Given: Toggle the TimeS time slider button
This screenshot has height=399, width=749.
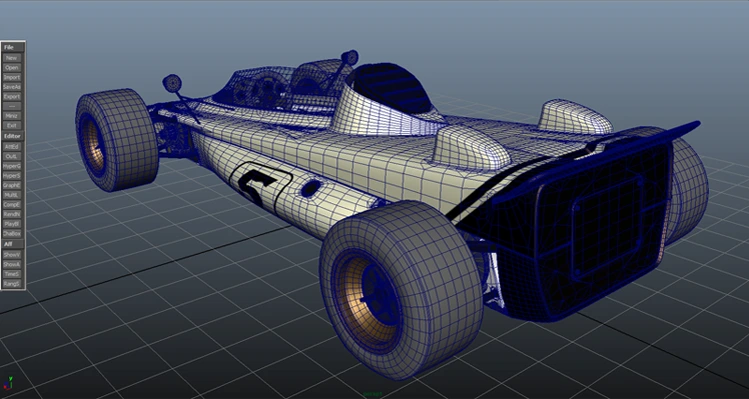Looking at the screenshot, I should [11, 274].
